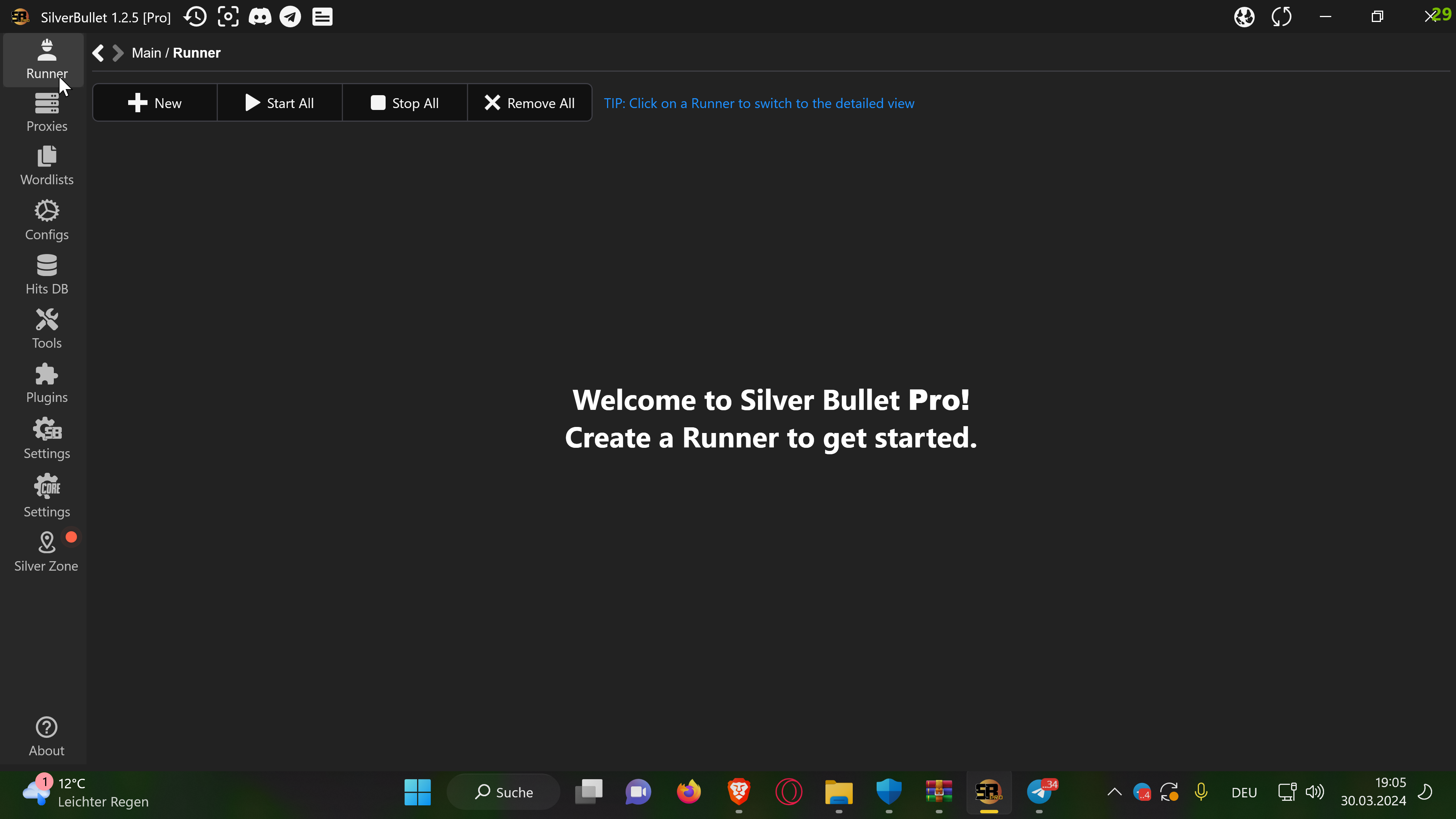
Task: Open the Hits DB section
Action: 46,274
